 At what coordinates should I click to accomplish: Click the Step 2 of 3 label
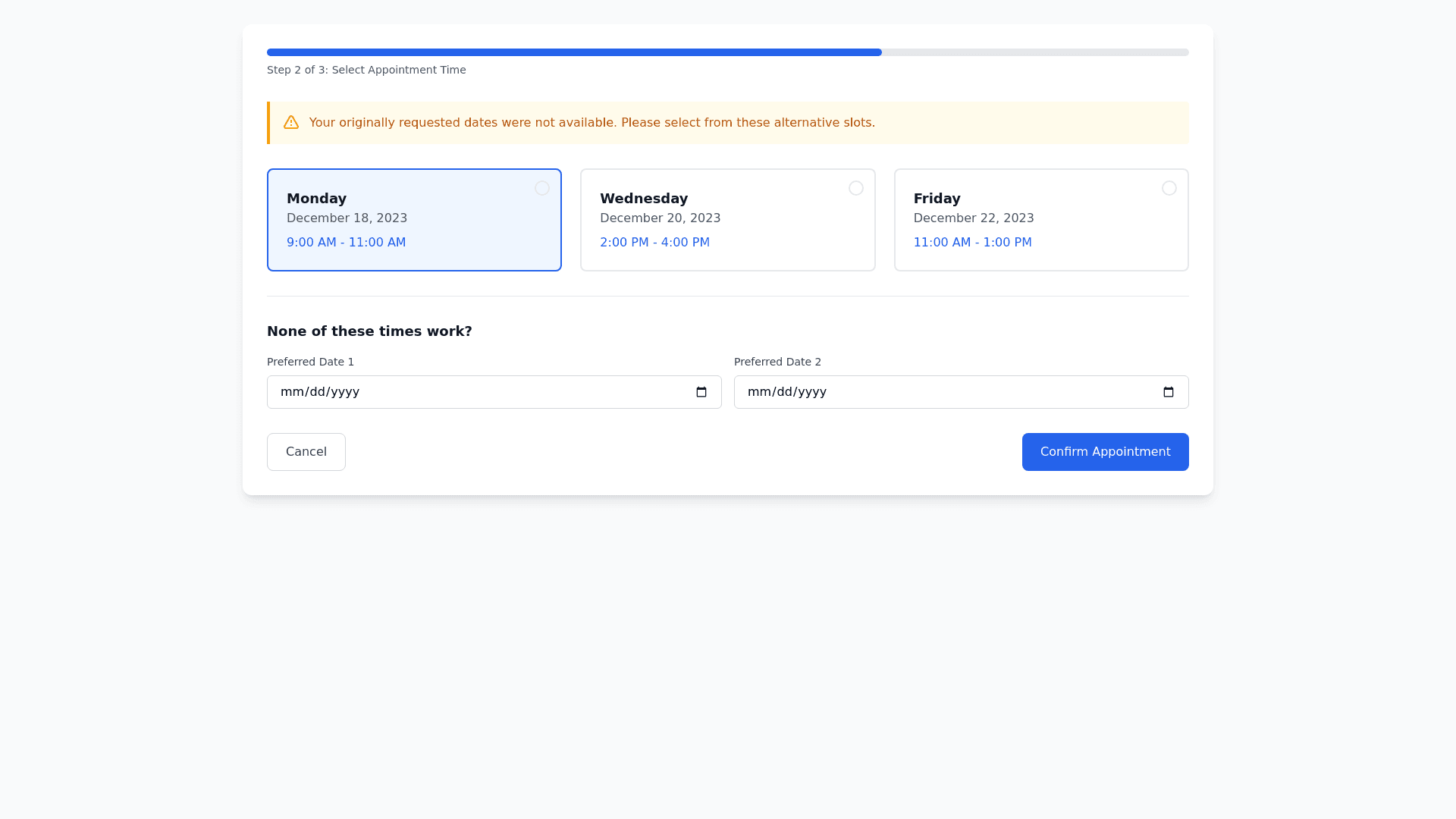point(366,70)
